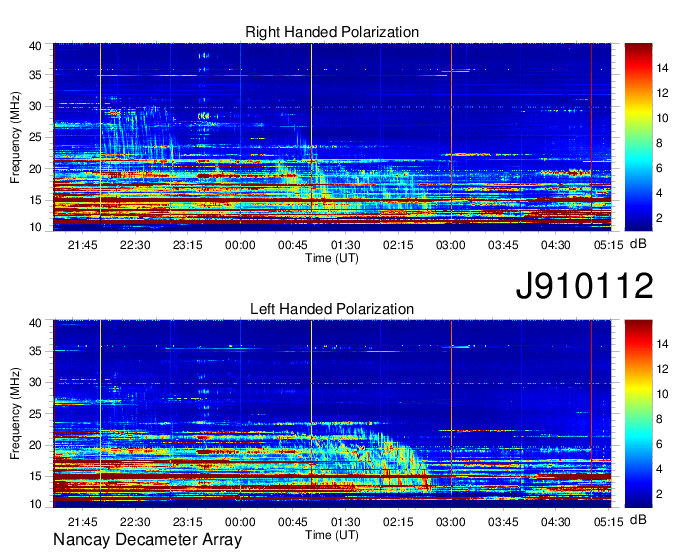Click the "21:45" time tick of Right Handed plot
Image resolution: width=680 pixels, height=552 pixels.
click(82, 245)
